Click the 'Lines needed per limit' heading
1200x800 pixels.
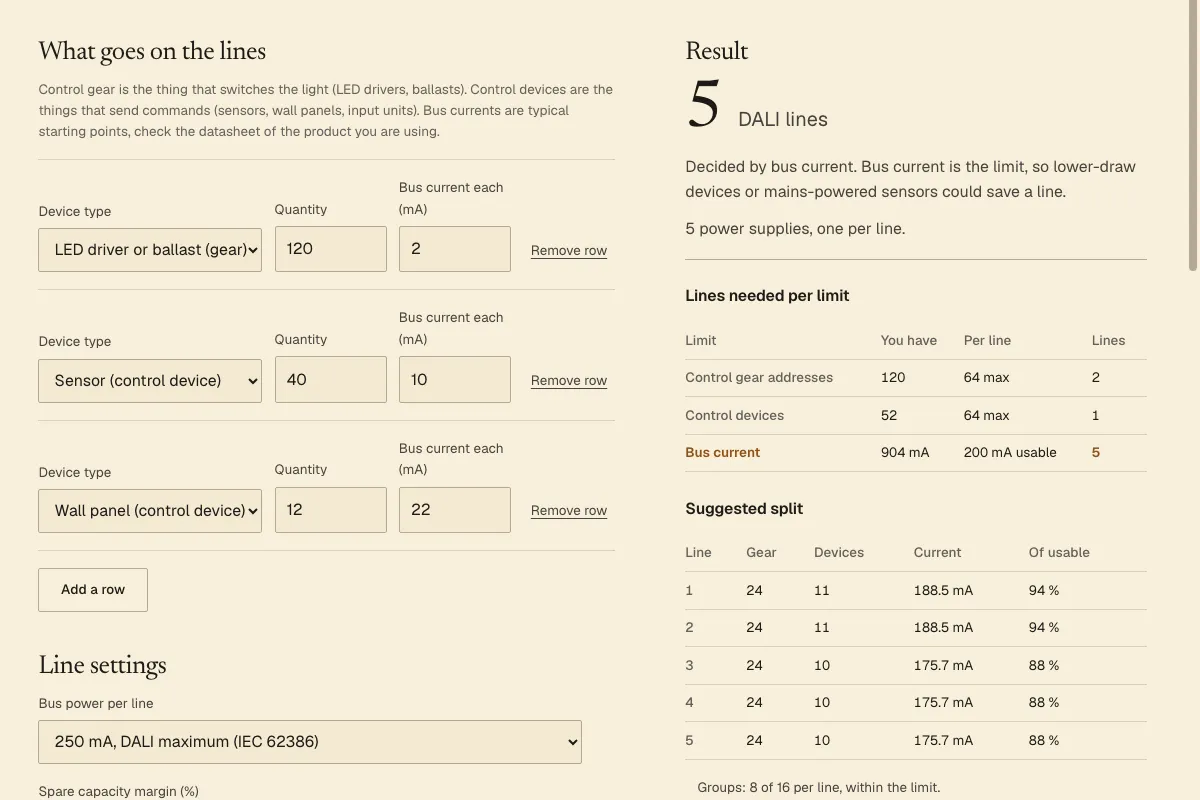(767, 296)
